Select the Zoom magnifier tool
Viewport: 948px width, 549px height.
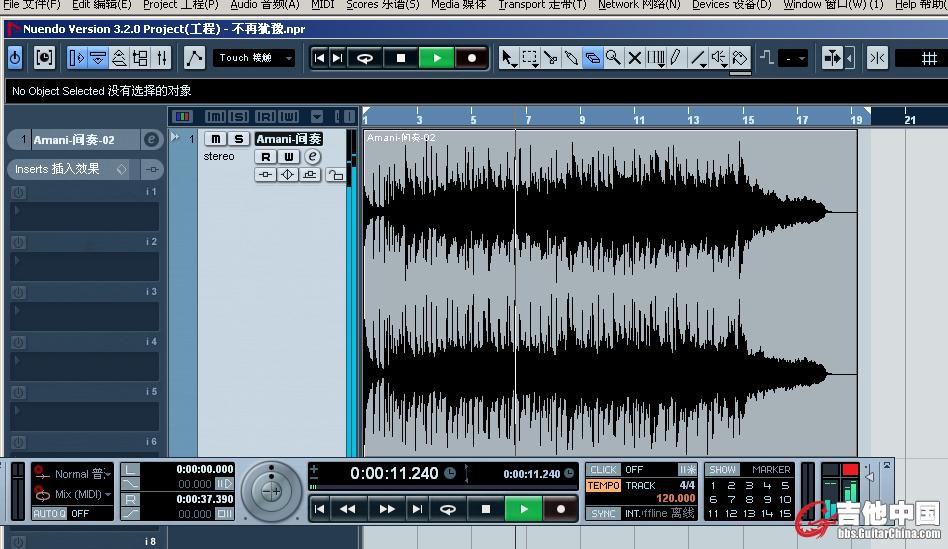pyautogui.click(x=614, y=58)
